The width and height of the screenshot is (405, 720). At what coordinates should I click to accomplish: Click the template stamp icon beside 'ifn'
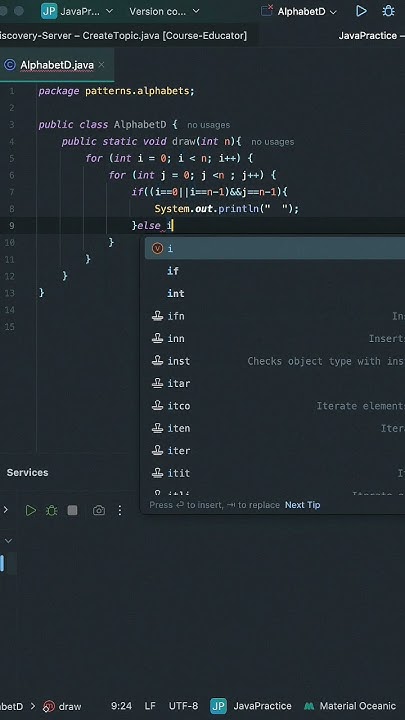coord(158,316)
